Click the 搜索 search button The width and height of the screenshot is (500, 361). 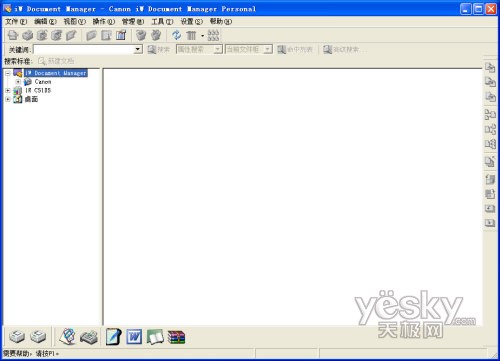tap(159, 50)
